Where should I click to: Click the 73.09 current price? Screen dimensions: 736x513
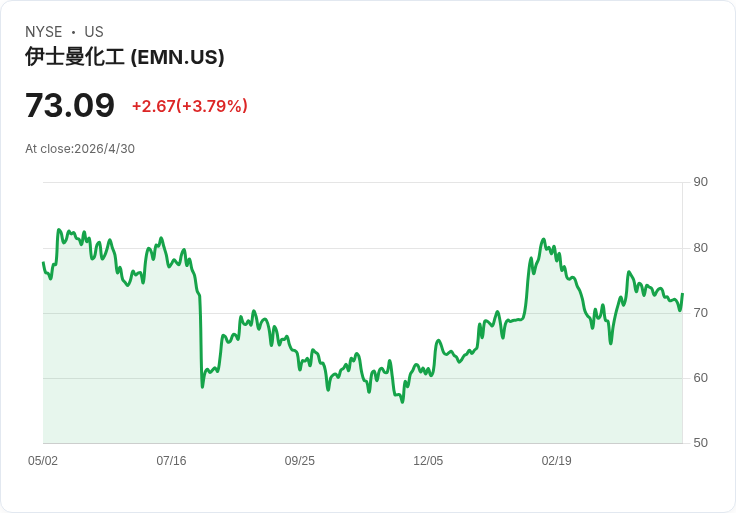click(x=70, y=105)
